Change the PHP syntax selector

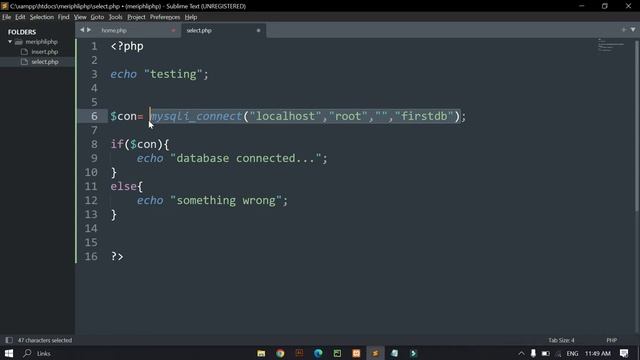click(611, 340)
